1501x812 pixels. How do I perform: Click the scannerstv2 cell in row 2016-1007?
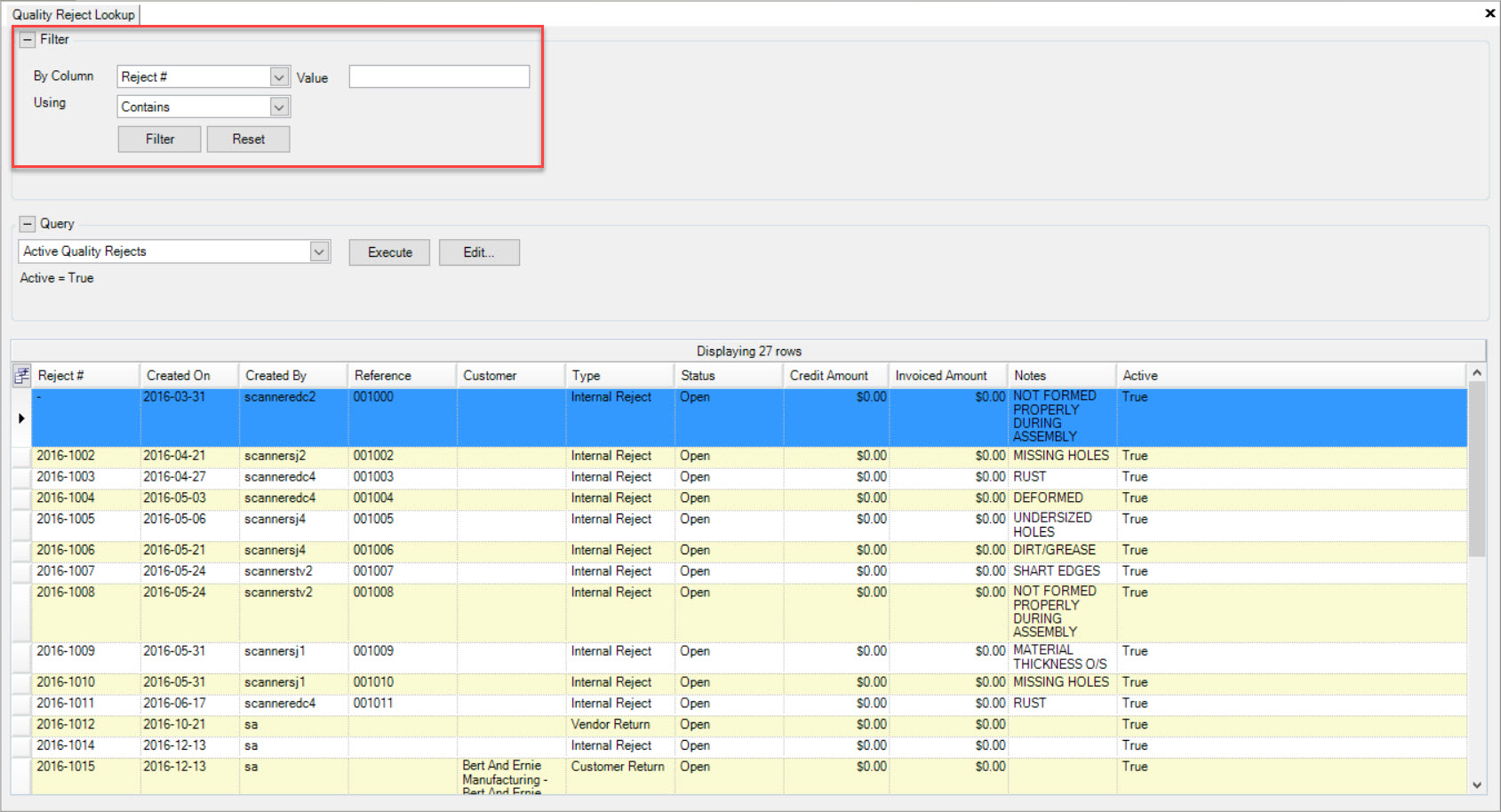(x=293, y=573)
